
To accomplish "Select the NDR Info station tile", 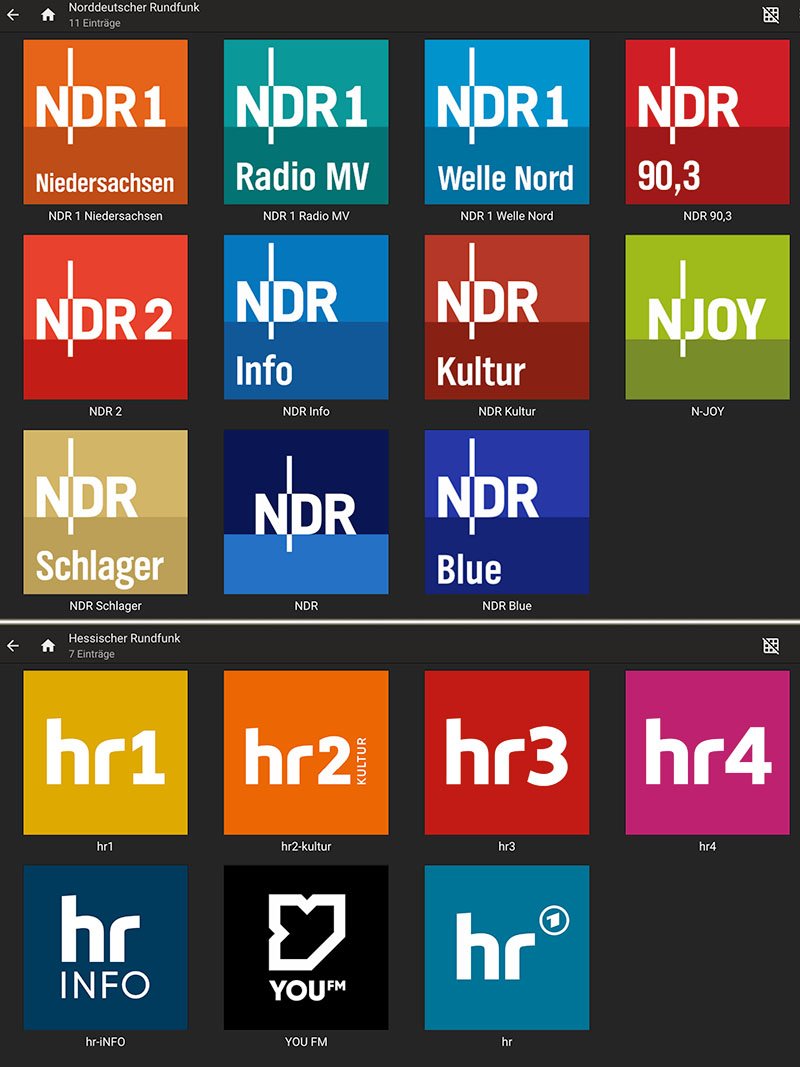I will point(306,317).
